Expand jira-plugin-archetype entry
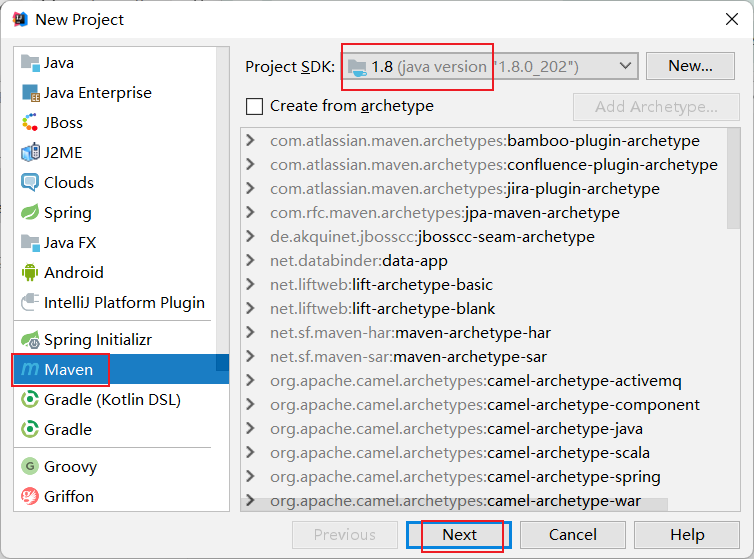 [250, 188]
